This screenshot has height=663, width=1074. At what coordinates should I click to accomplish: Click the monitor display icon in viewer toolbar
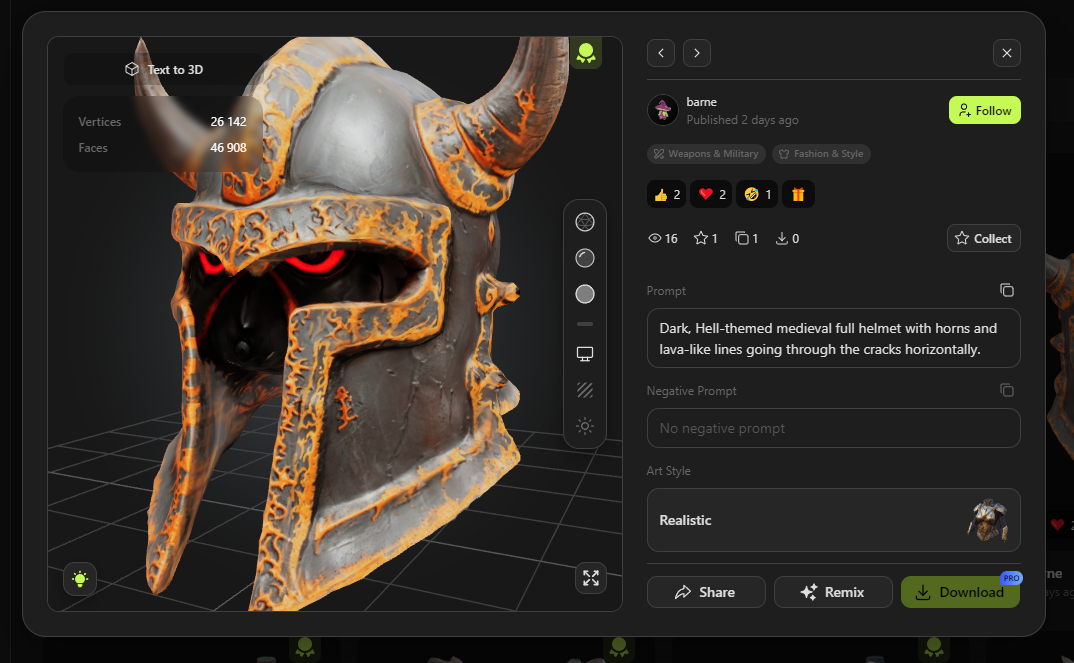click(585, 355)
